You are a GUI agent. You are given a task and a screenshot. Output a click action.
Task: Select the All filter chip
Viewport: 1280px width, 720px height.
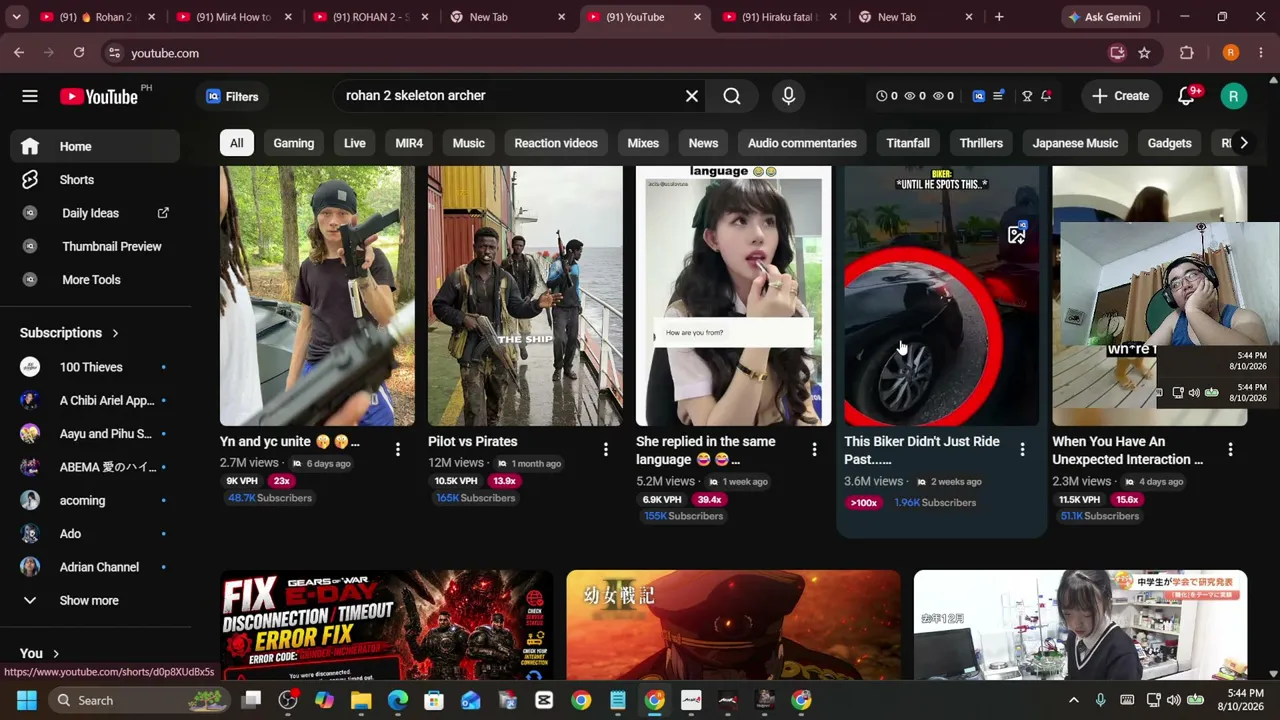pos(236,143)
